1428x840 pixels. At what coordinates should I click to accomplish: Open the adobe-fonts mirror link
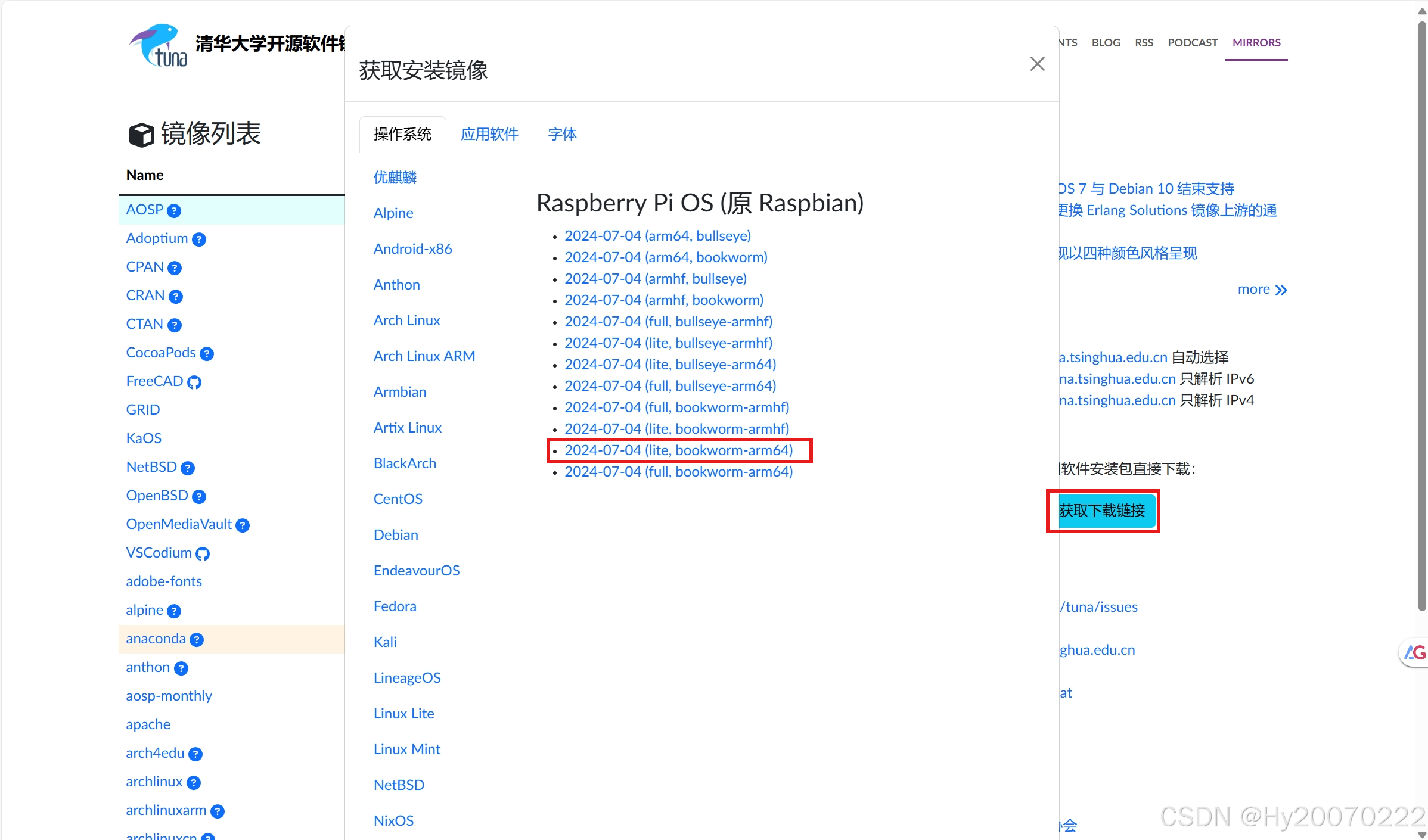[164, 581]
